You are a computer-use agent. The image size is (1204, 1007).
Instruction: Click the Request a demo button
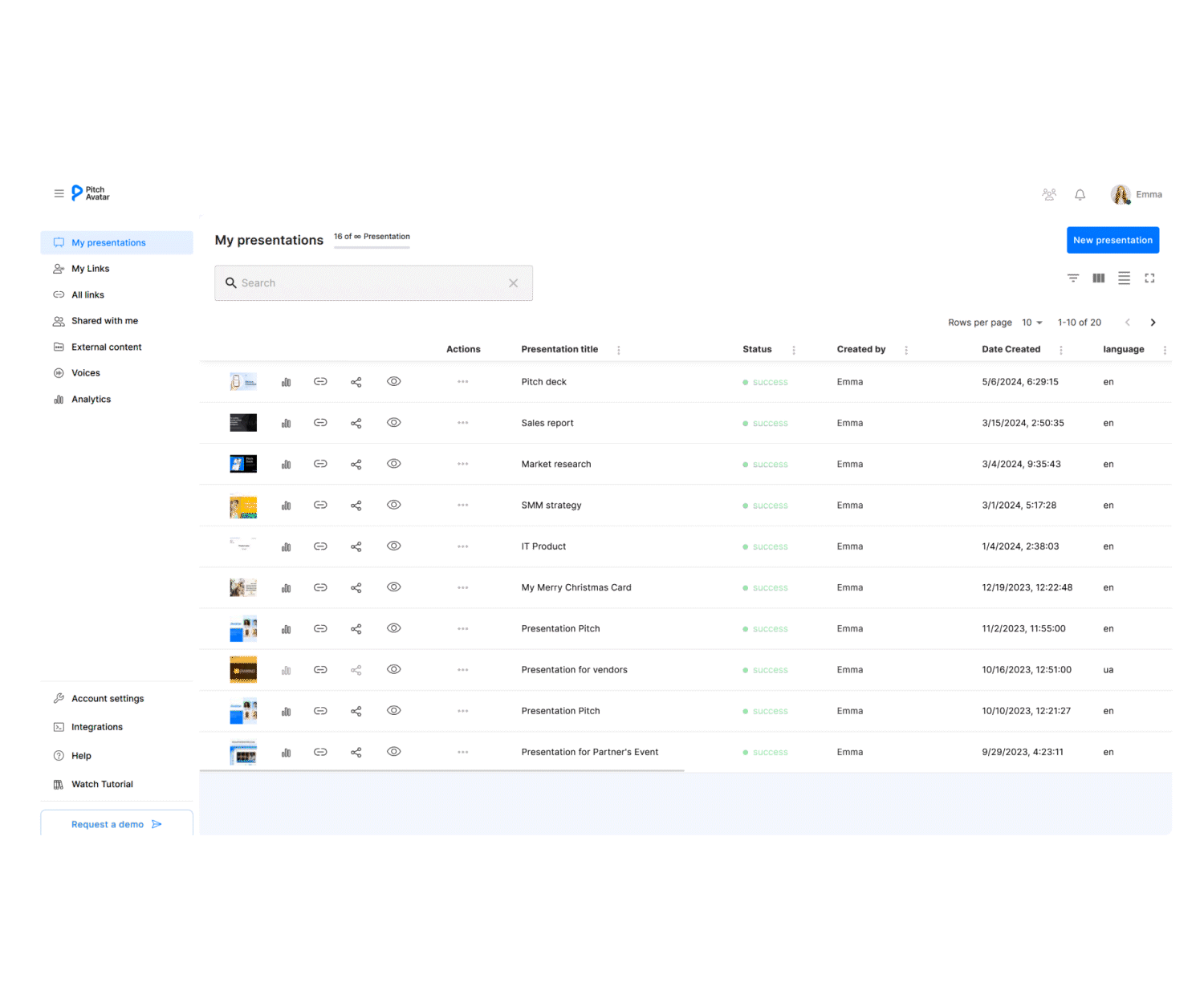pyautogui.click(x=116, y=824)
